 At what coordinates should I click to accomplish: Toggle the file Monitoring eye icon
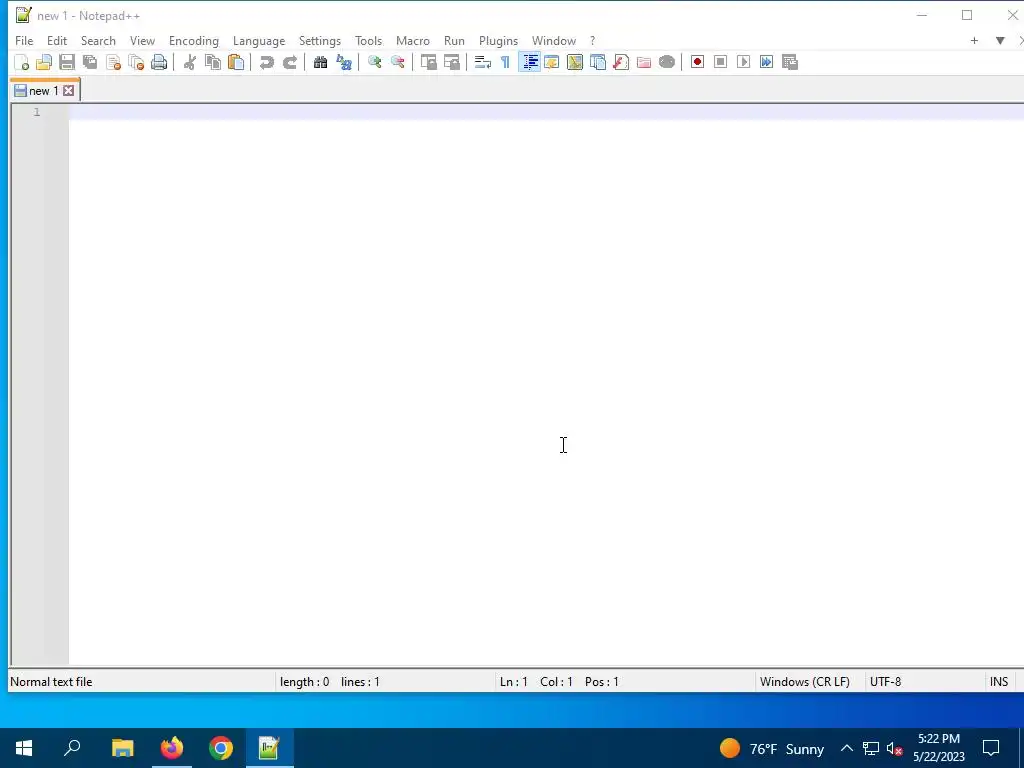point(667,62)
